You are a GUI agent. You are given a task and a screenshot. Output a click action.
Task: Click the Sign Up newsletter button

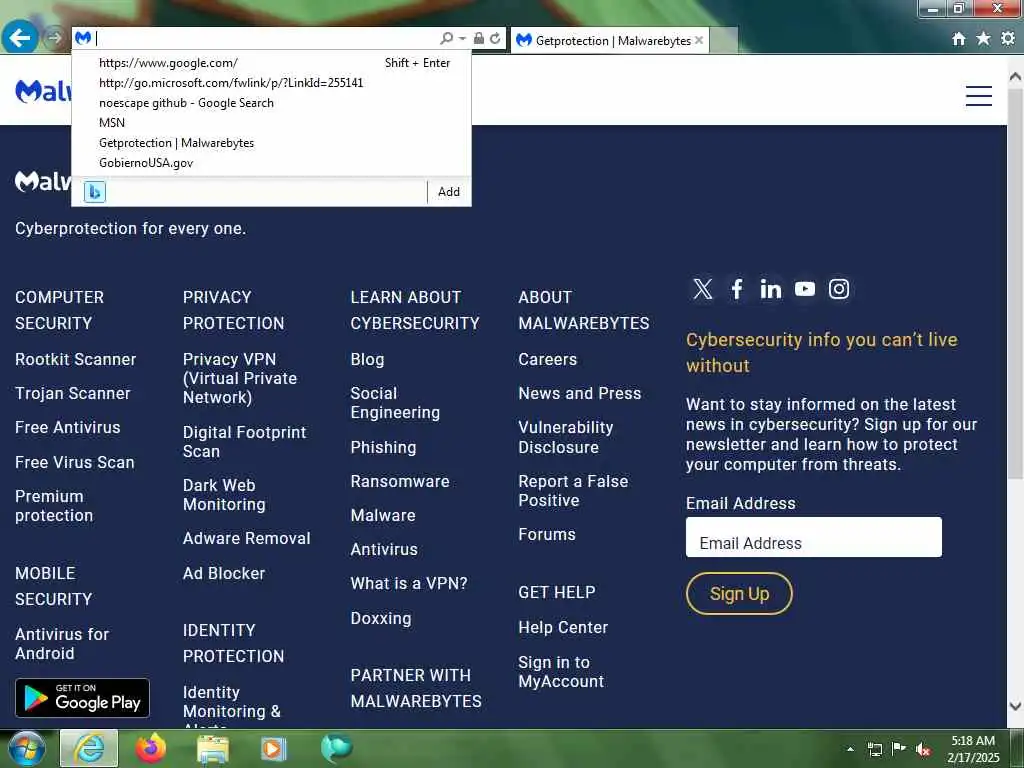click(x=739, y=594)
